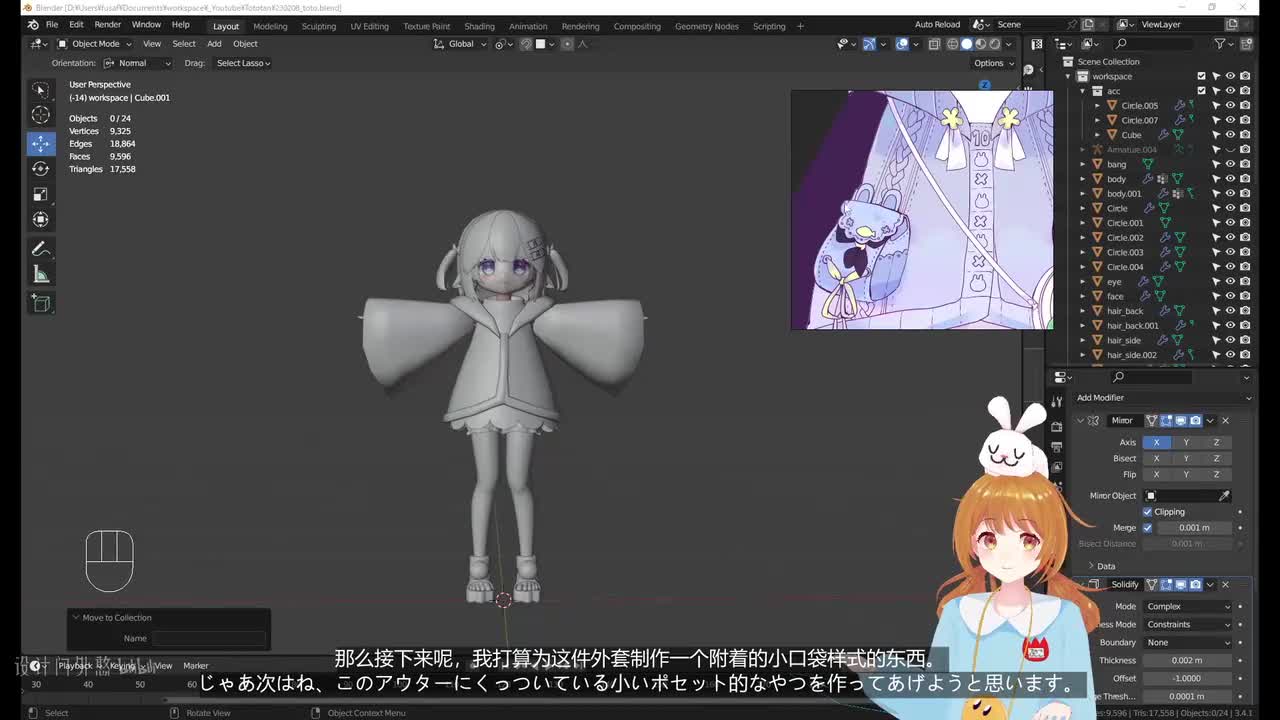Click the Mirror Merge distance field
The image size is (1280, 720).
point(1195,528)
